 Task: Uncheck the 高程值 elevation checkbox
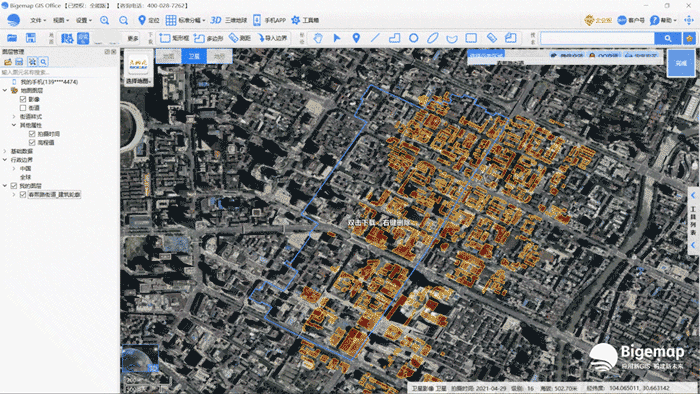tap(32, 142)
